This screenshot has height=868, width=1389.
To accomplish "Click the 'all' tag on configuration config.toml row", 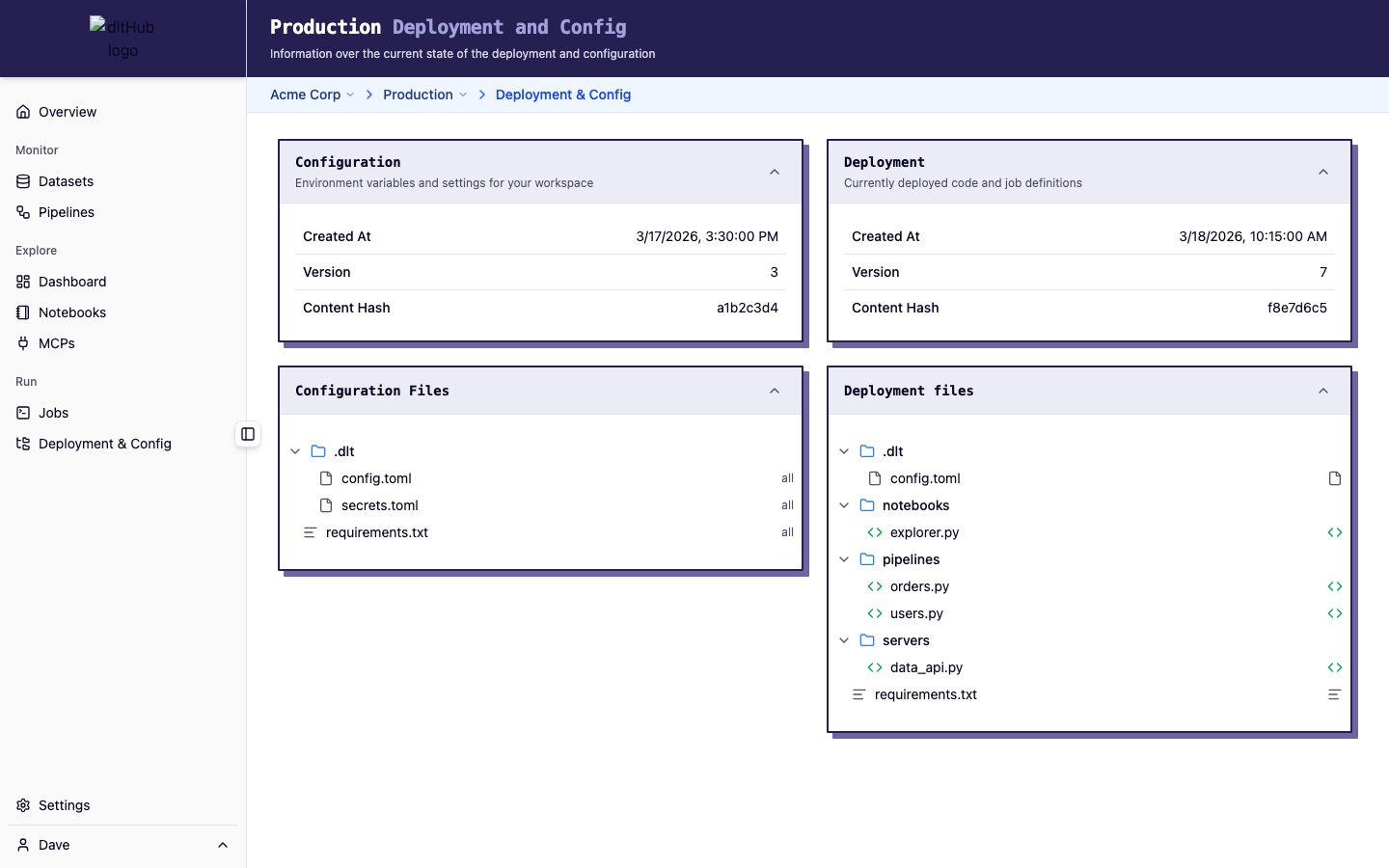I will (787, 478).
